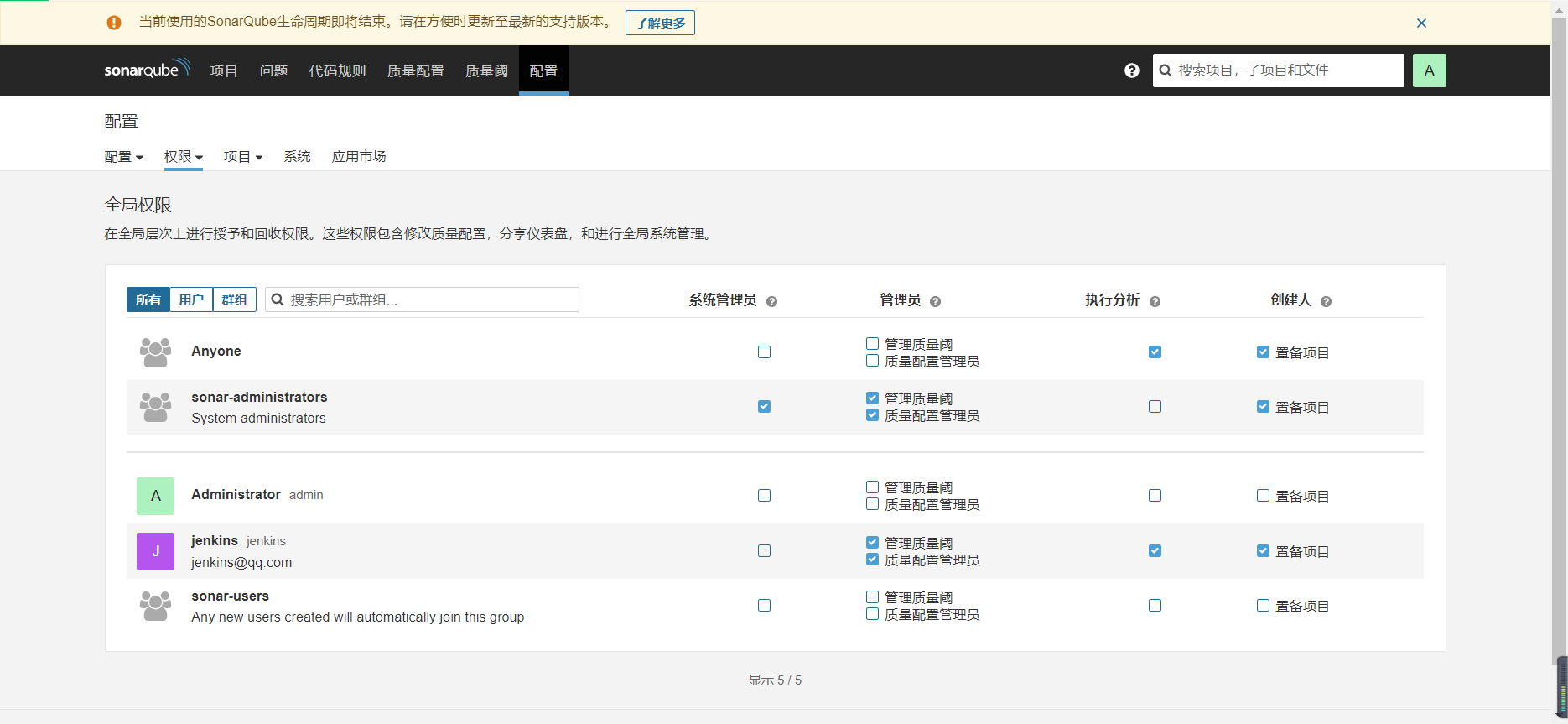Click the magnifier icon in global search
This screenshot has width=1568, height=724.
point(1166,70)
